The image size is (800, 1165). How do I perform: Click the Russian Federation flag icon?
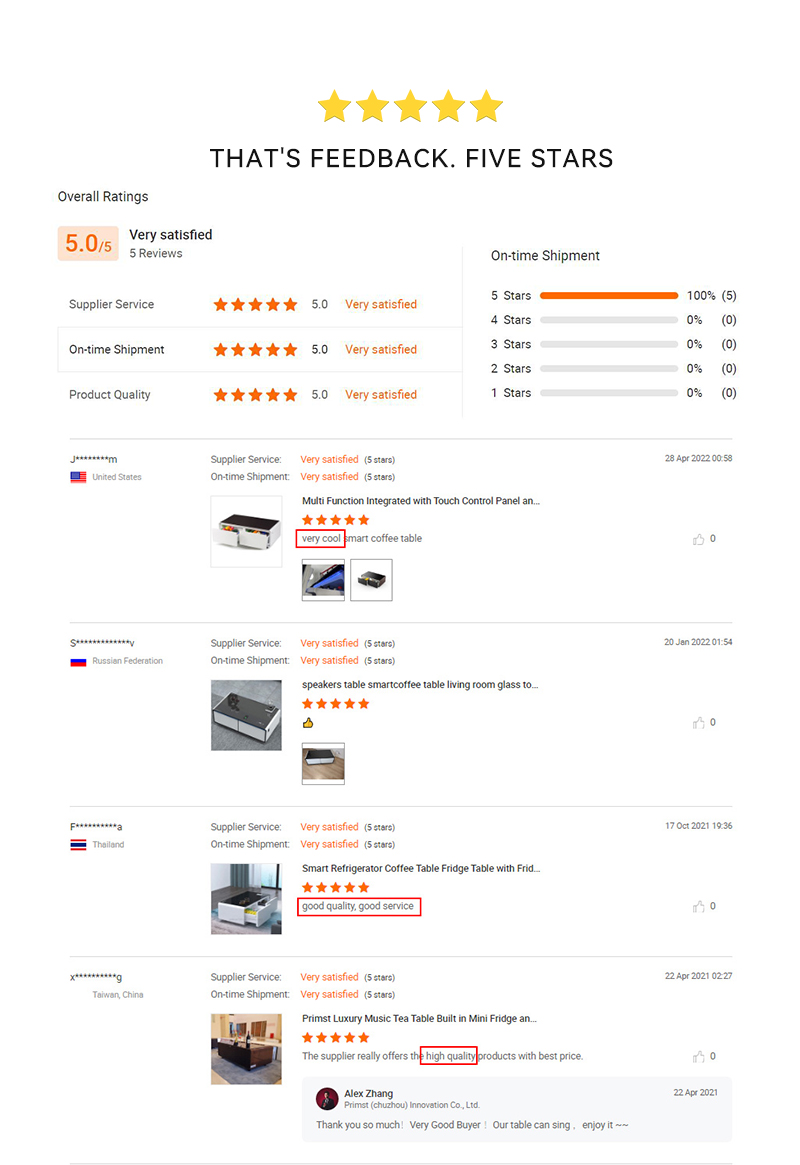pos(78,661)
